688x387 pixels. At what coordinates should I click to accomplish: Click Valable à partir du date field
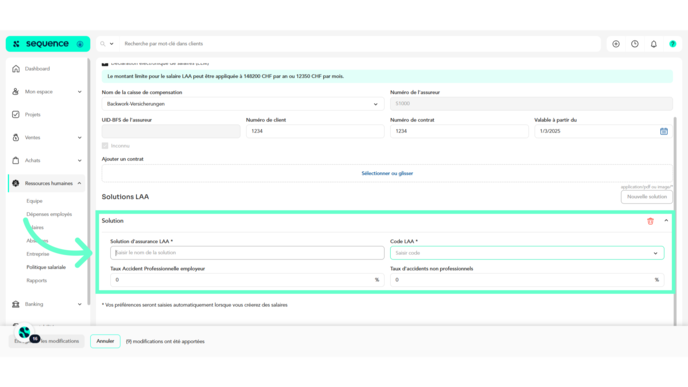603,131
